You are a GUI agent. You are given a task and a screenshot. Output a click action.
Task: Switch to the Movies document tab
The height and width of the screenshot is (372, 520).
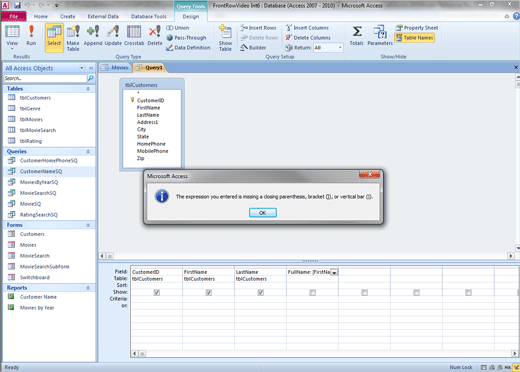pyautogui.click(x=115, y=68)
